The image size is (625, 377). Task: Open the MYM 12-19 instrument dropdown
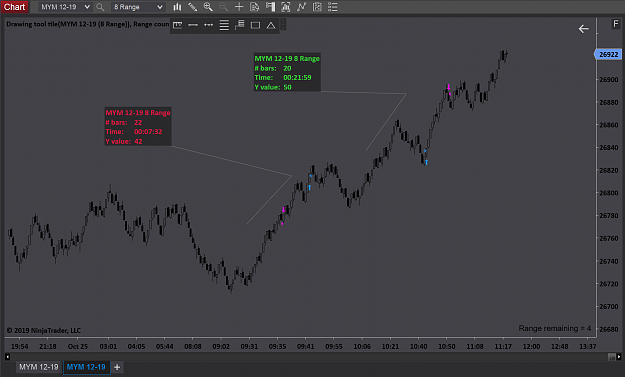click(x=65, y=7)
